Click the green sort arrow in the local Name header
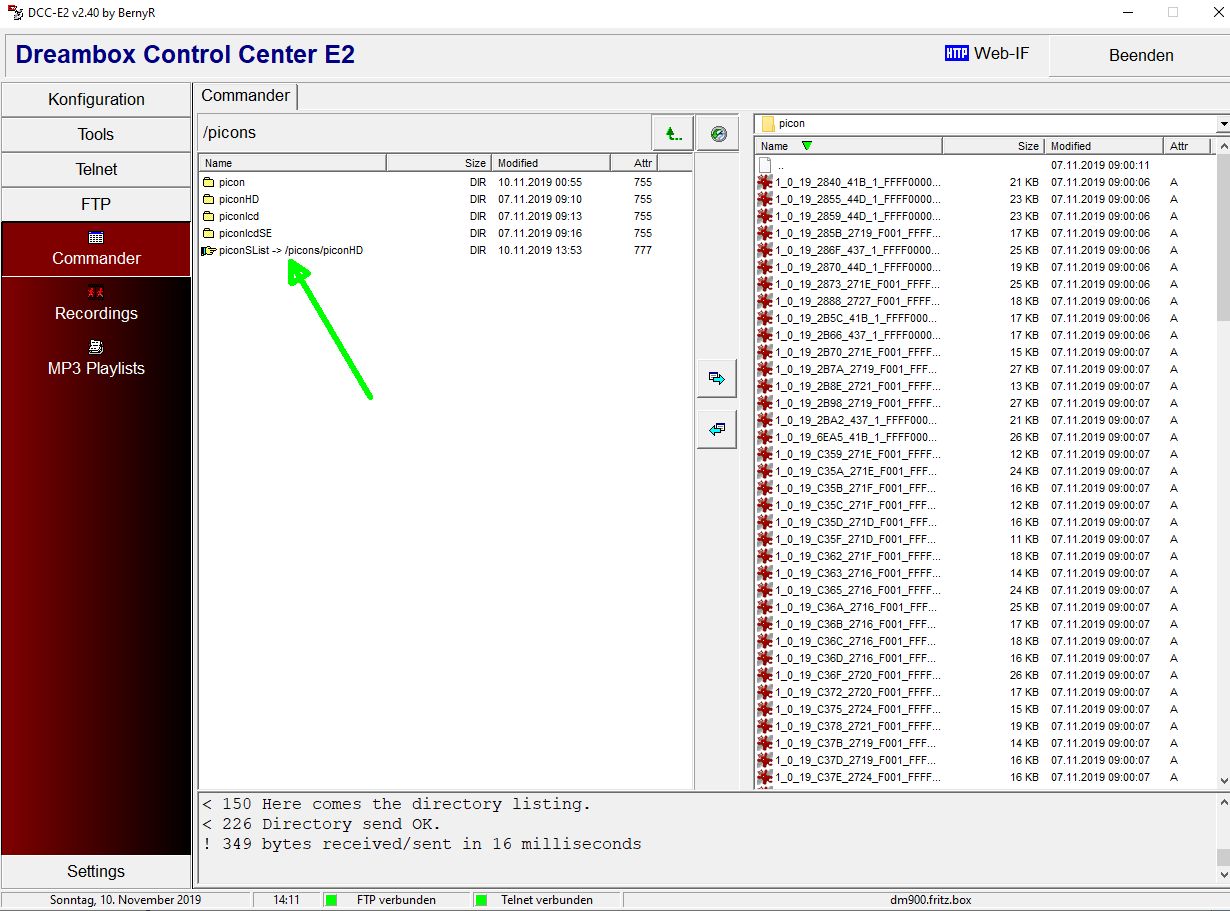The height and width of the screenshot is (911, 1230). pos(807,146)
